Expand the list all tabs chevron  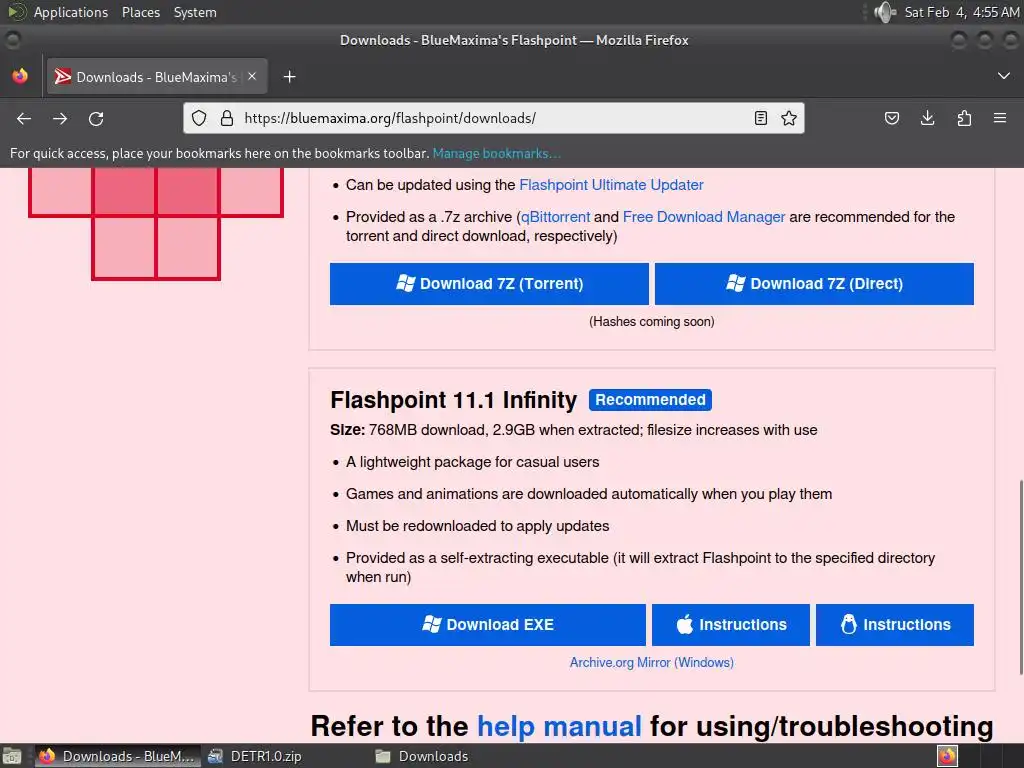(1004, 76)
